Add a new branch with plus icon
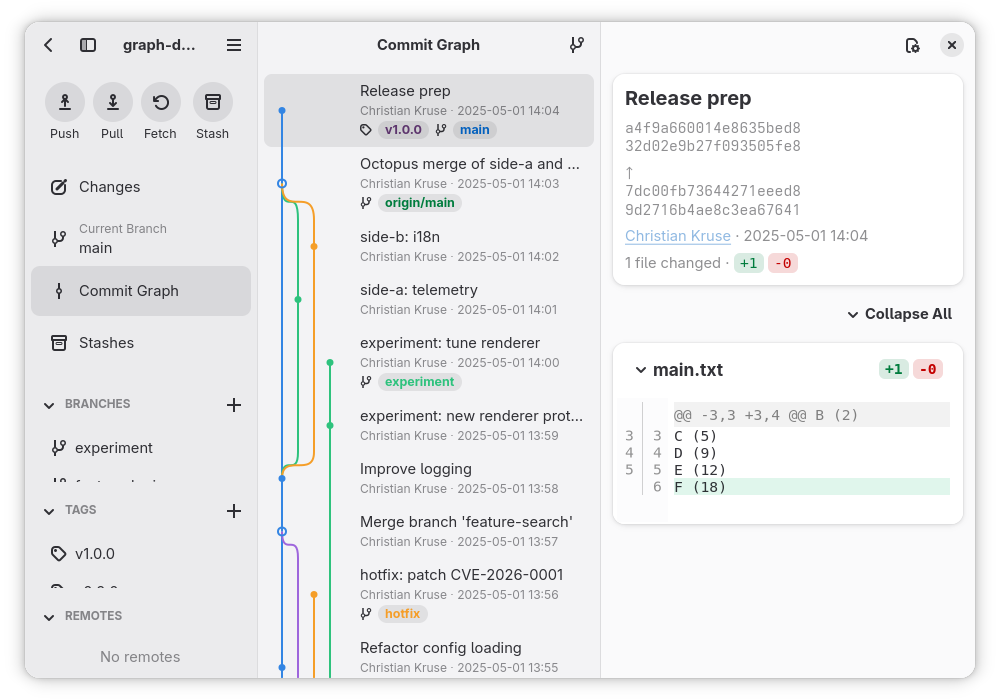The width and height of the screenshot is (1000, 700). pos(234,405)
